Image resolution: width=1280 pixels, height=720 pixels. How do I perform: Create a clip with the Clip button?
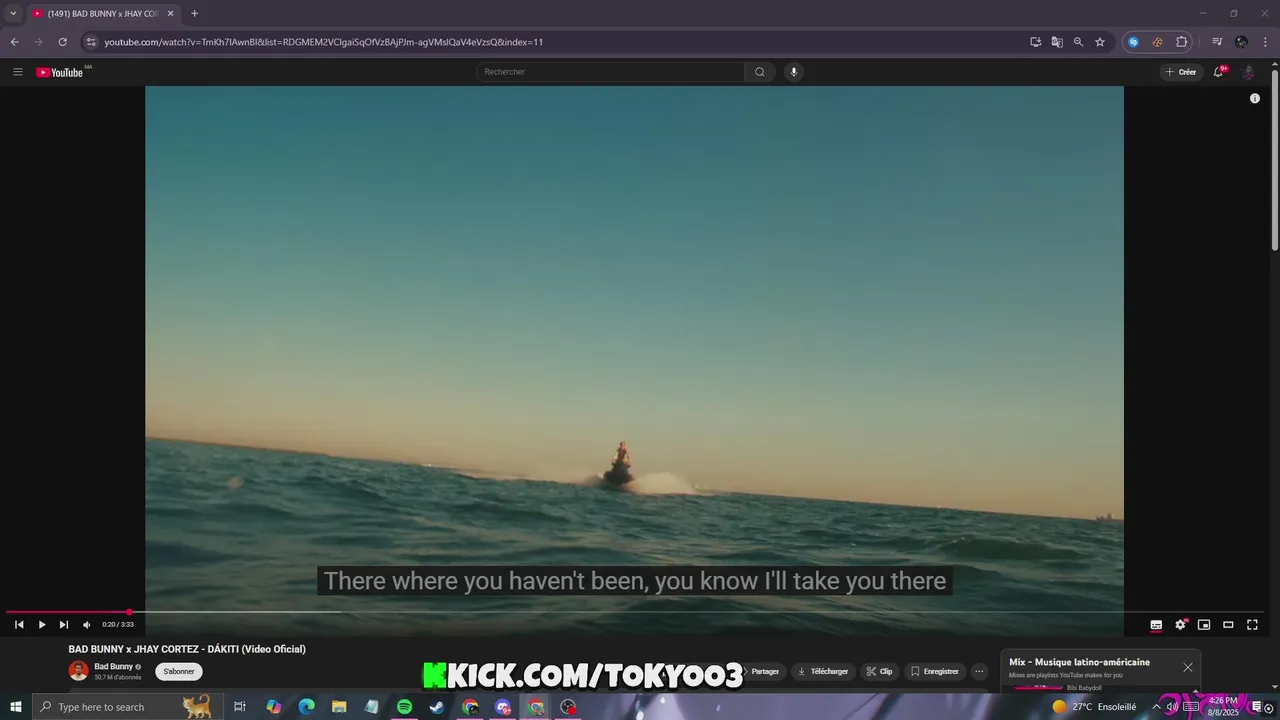pyautogui.click(x=879, y=672)
